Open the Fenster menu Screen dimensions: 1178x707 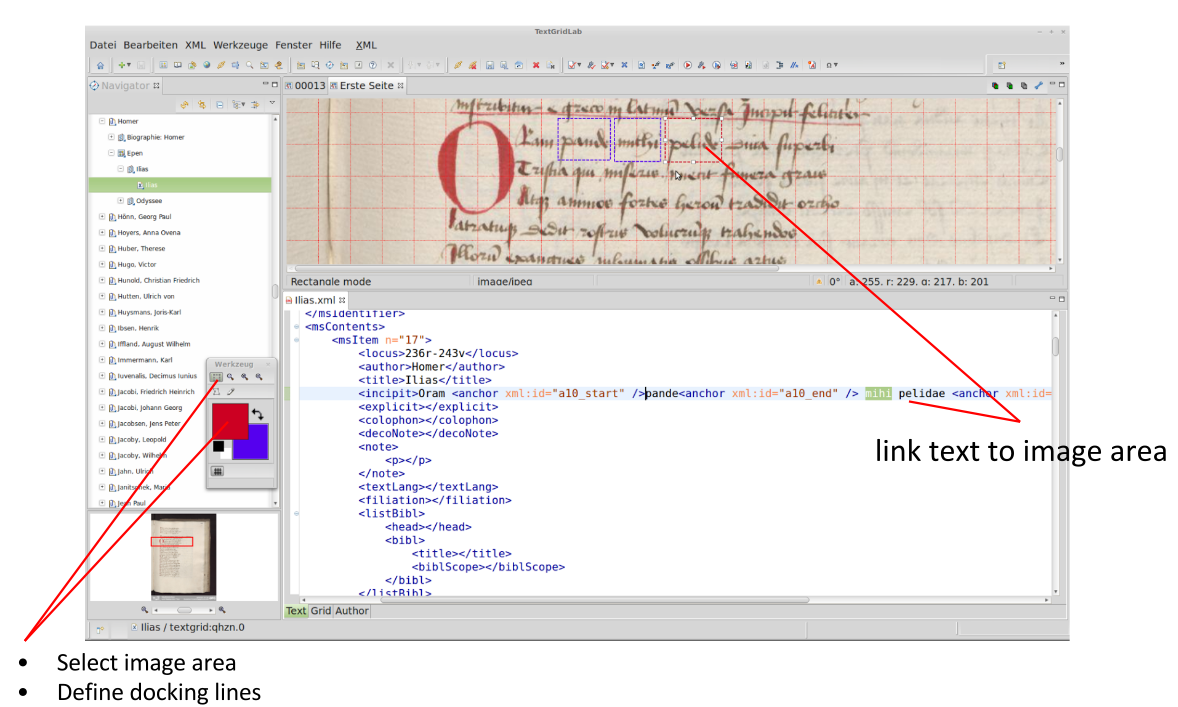[293, 45]
